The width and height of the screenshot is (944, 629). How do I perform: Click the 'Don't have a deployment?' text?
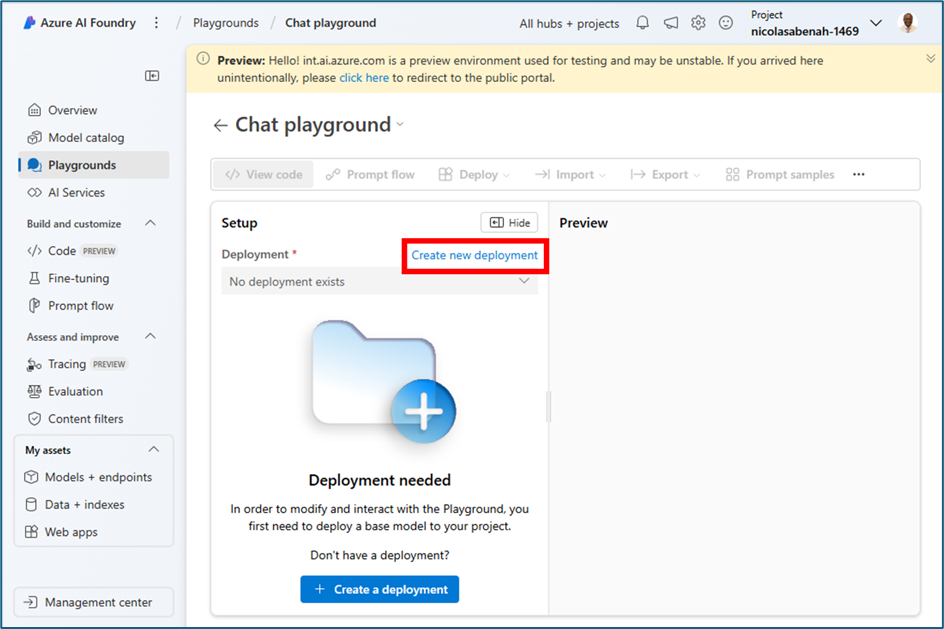tap(379, 555)
